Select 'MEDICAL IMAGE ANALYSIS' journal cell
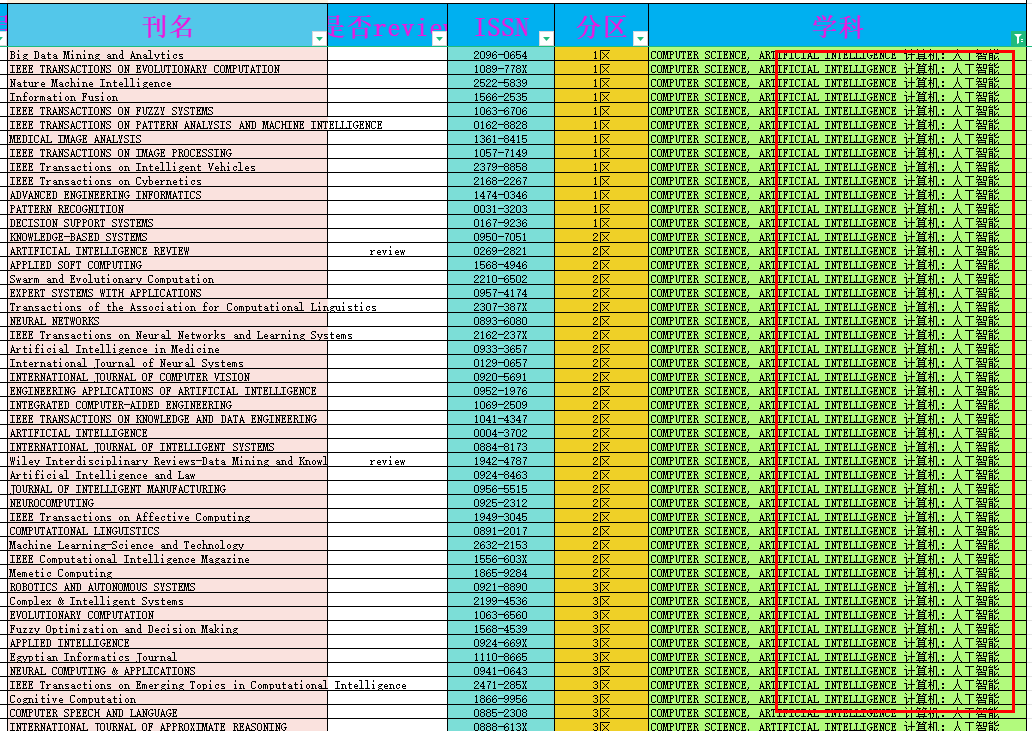The image size is (1032, 731). tap(167, 139)
